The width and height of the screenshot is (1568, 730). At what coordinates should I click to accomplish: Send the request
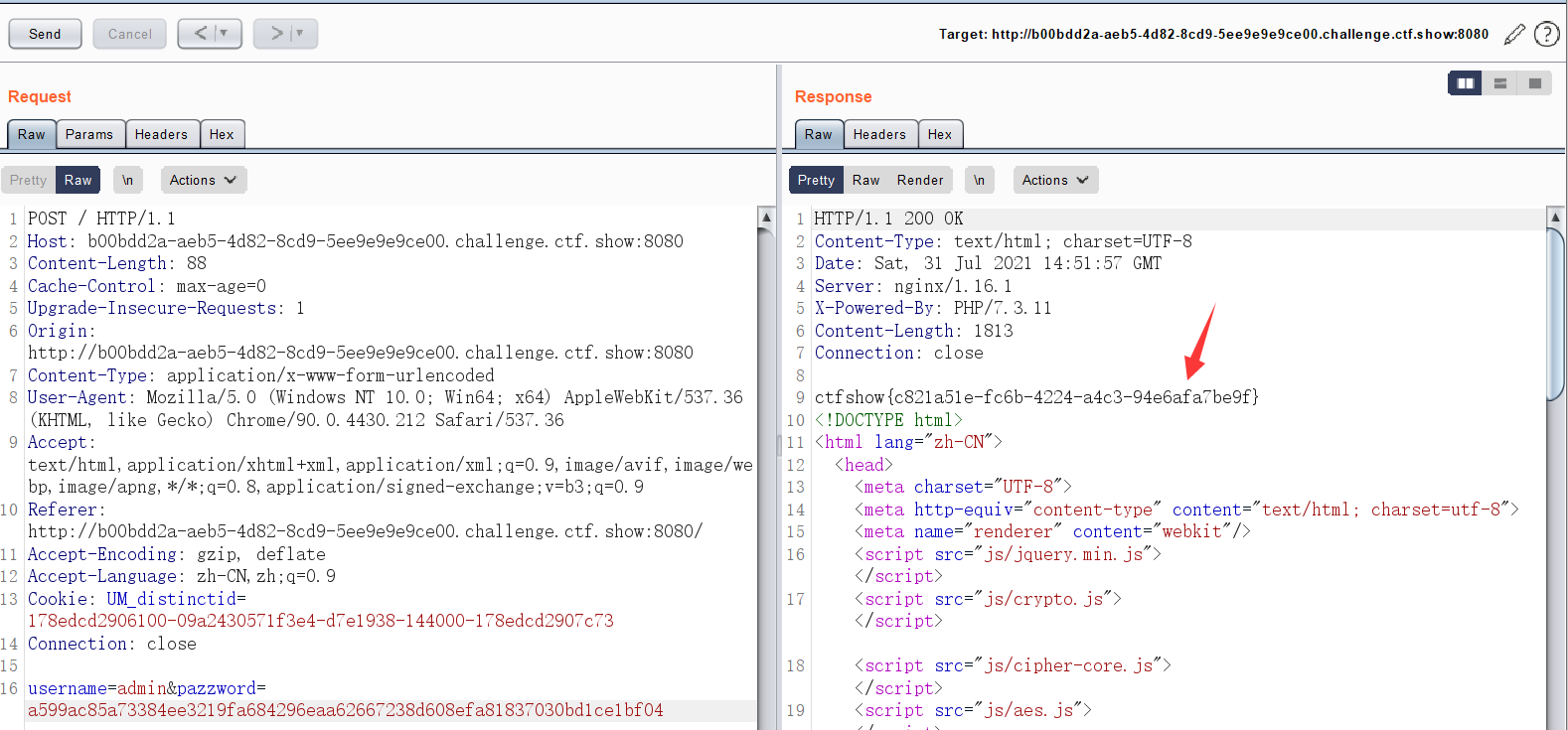click(45, 34)
